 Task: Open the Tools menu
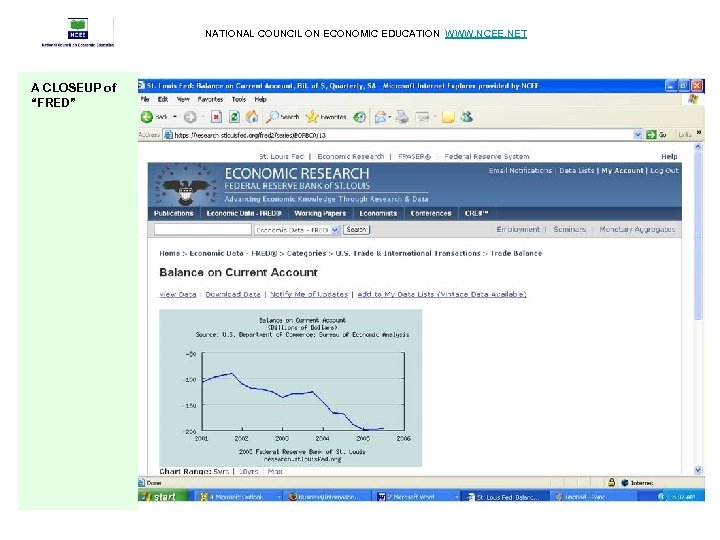239,99
